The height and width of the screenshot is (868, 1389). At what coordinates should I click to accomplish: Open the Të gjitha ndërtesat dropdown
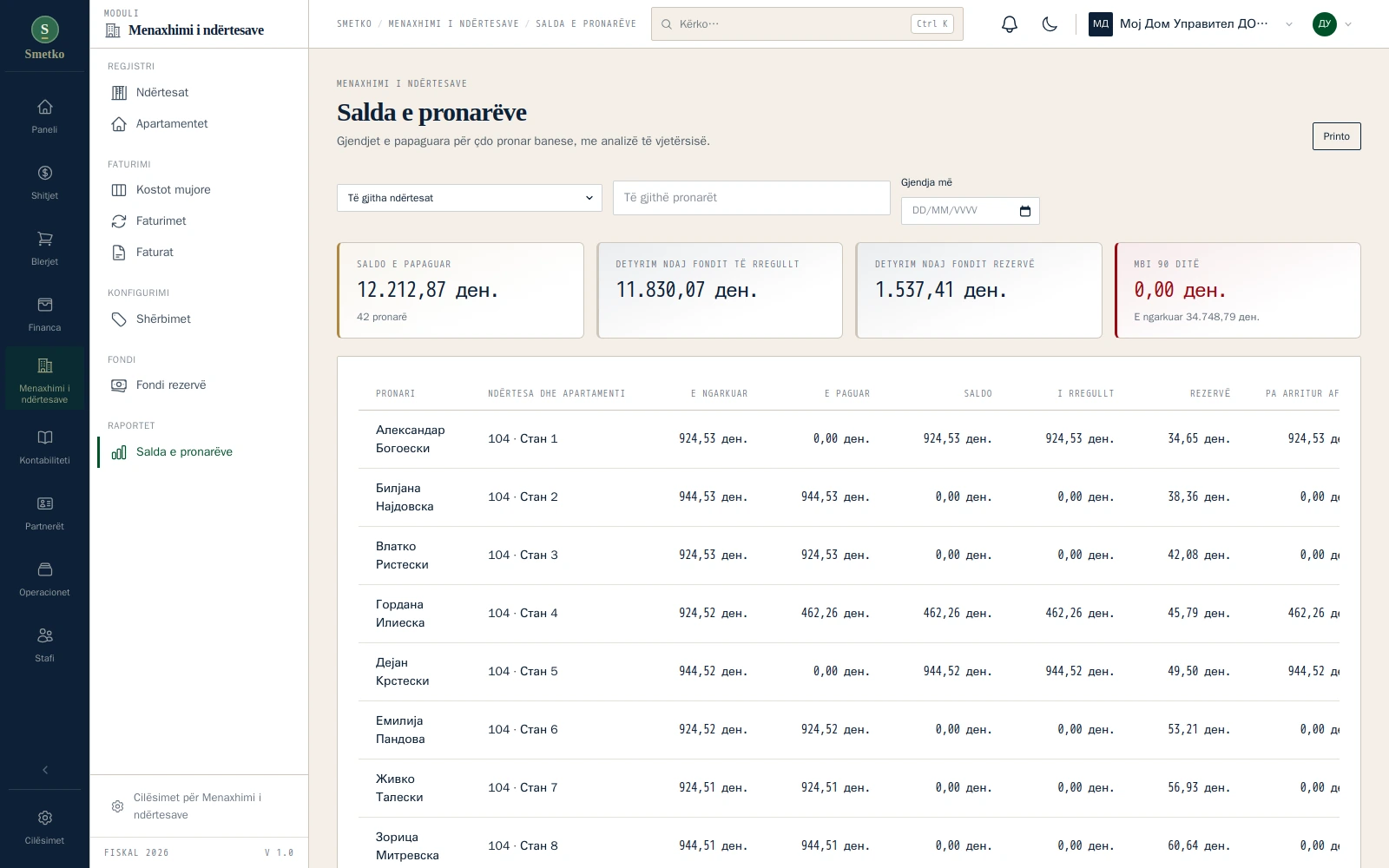470,198
